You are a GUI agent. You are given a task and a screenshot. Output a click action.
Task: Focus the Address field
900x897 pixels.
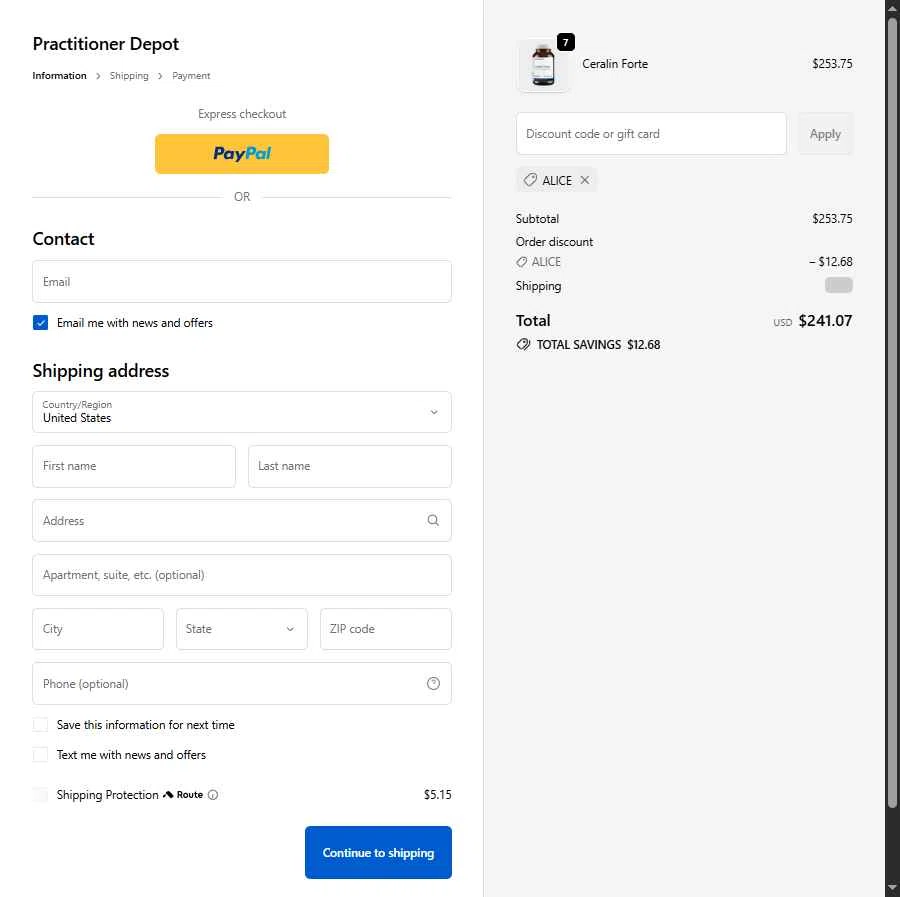pyautogui.click(x=242, y=521)
